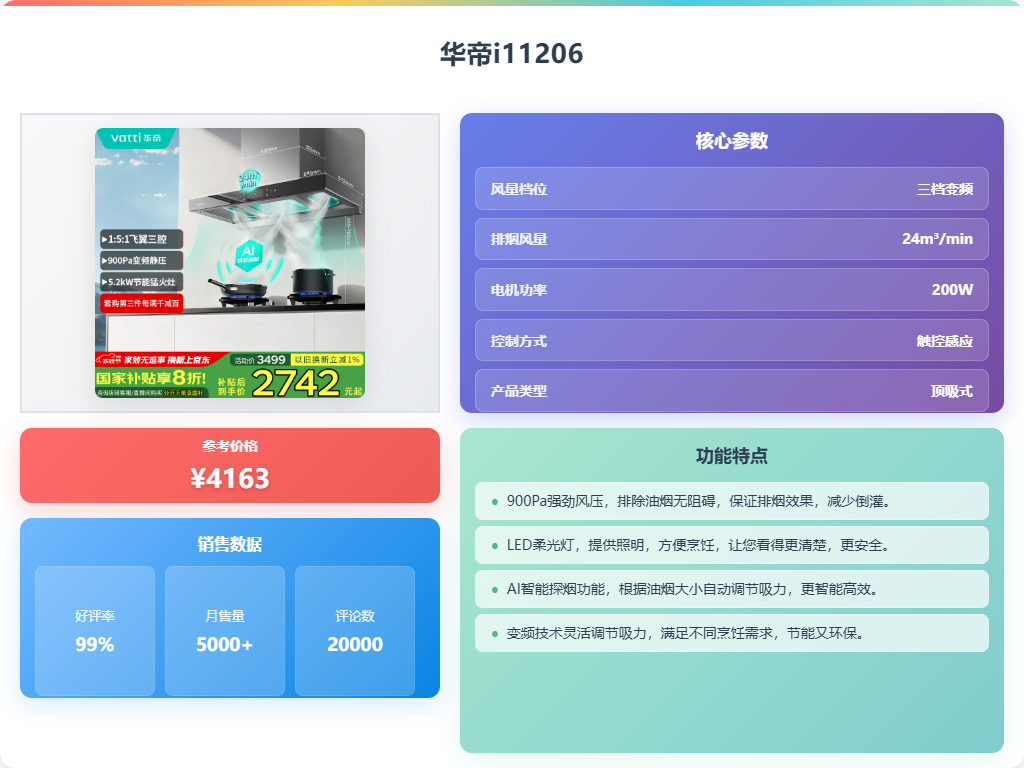The image size is (1024, 768).
Task: Click the 参考价格 ¥4163 price card
Action: click(230, 466)
